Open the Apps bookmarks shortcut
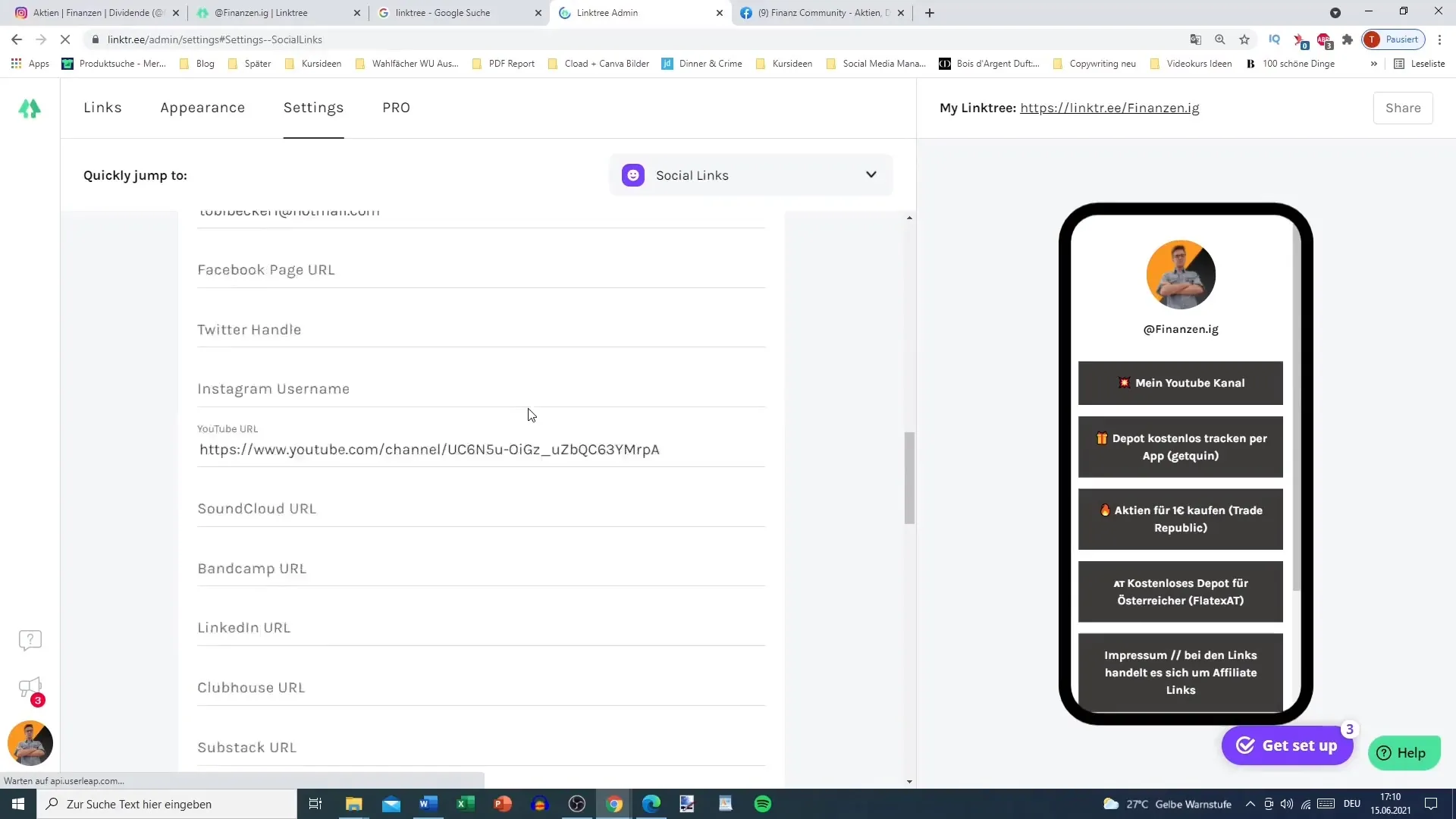 coord(30,64)
